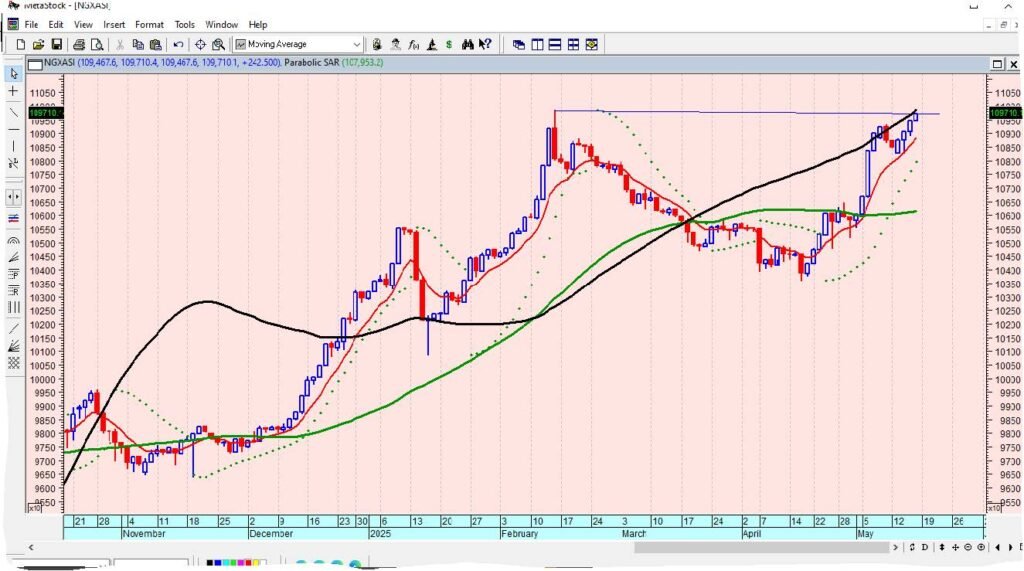Click the green dollar sign icon

449,44
